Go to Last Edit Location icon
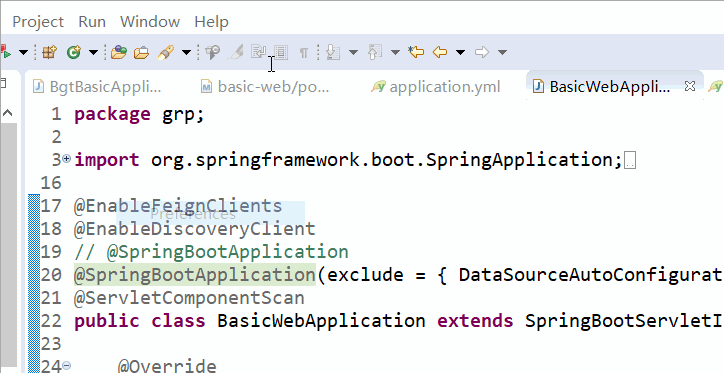Screen dimensions: 724x373 coord(416,52)
